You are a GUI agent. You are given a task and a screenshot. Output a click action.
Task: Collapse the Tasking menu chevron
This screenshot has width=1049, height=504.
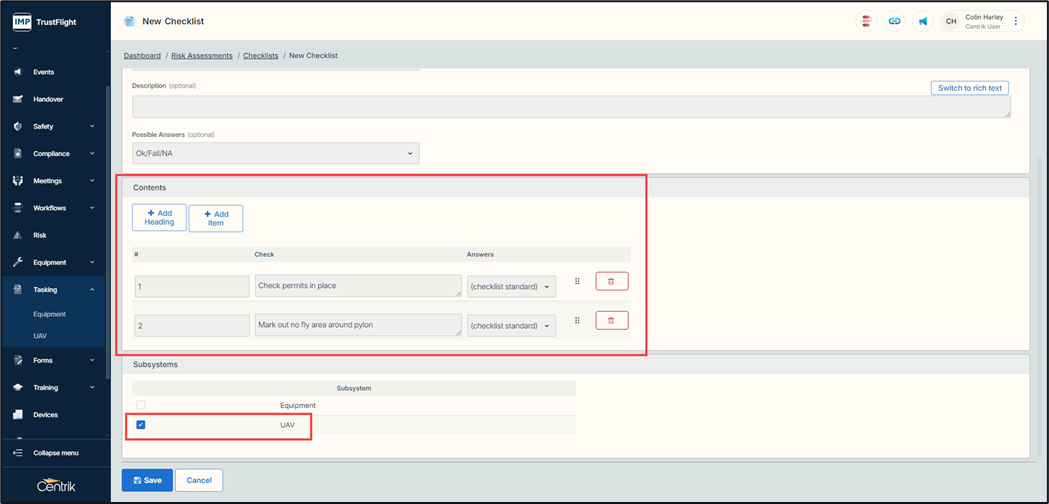pyautogui.click(x=92, y=290)
